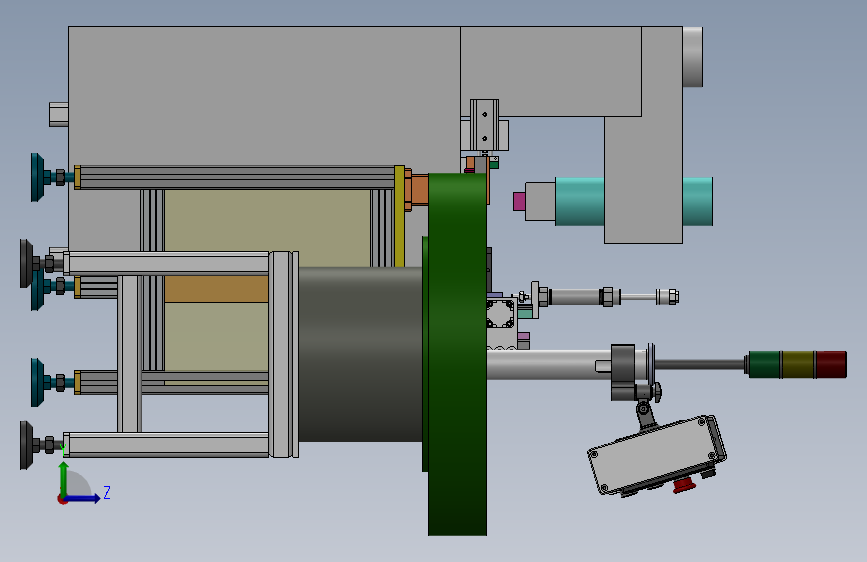Select the thin signal tower pole
The height and width of the screenshot is (562, 867).
tap(700, 365)
